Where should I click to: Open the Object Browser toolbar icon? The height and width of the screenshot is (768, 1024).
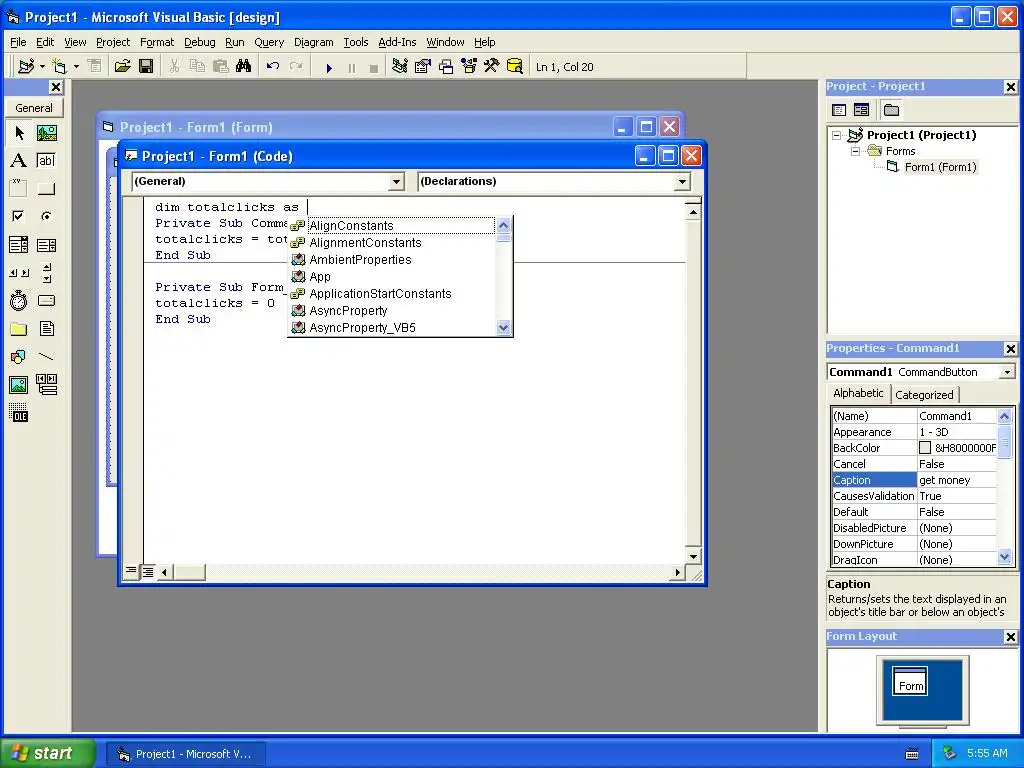(469, 66)
